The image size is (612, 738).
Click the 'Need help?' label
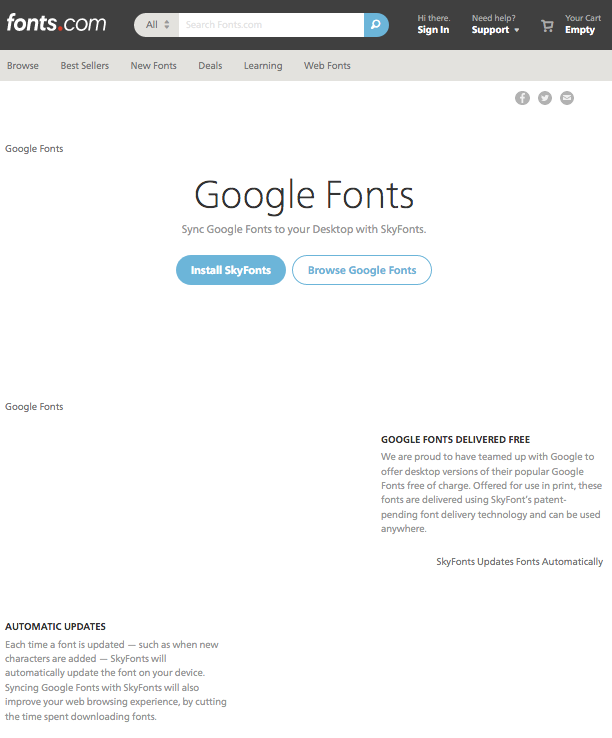point(493,18)
